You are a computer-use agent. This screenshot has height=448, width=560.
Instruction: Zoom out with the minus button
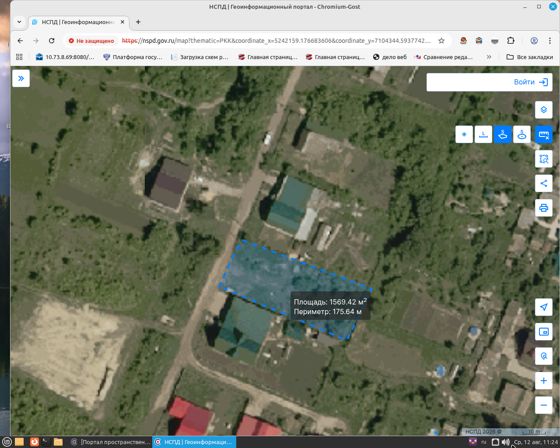(544, 405)
